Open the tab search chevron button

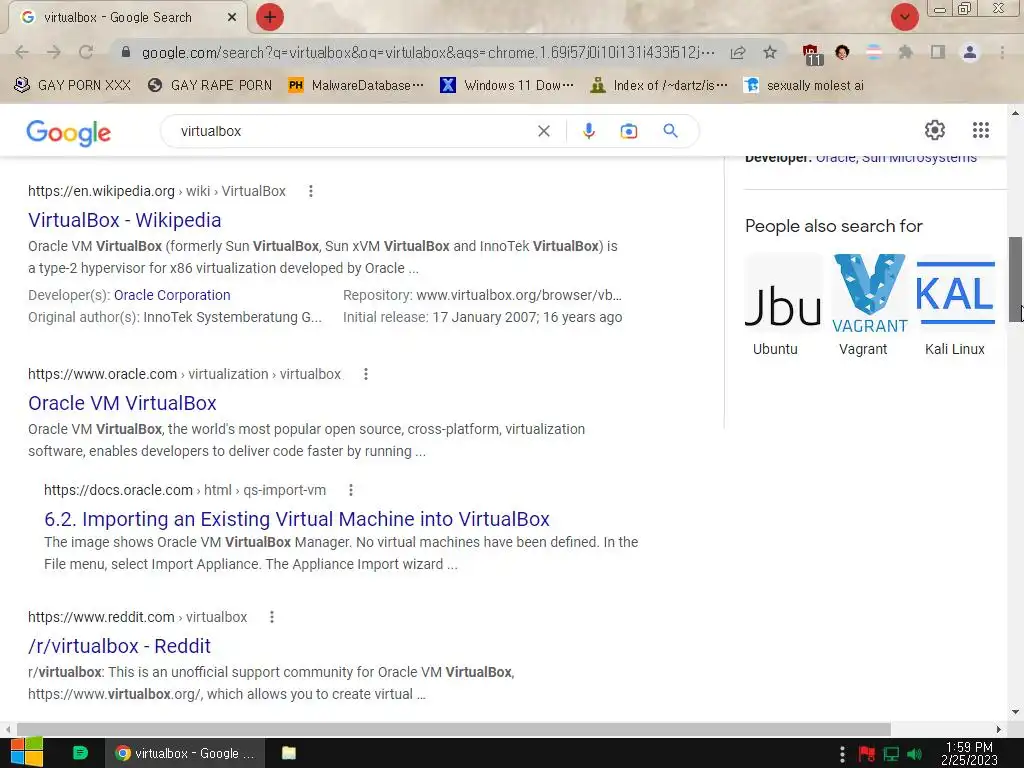pyautogui.click(x=904, y=17)
